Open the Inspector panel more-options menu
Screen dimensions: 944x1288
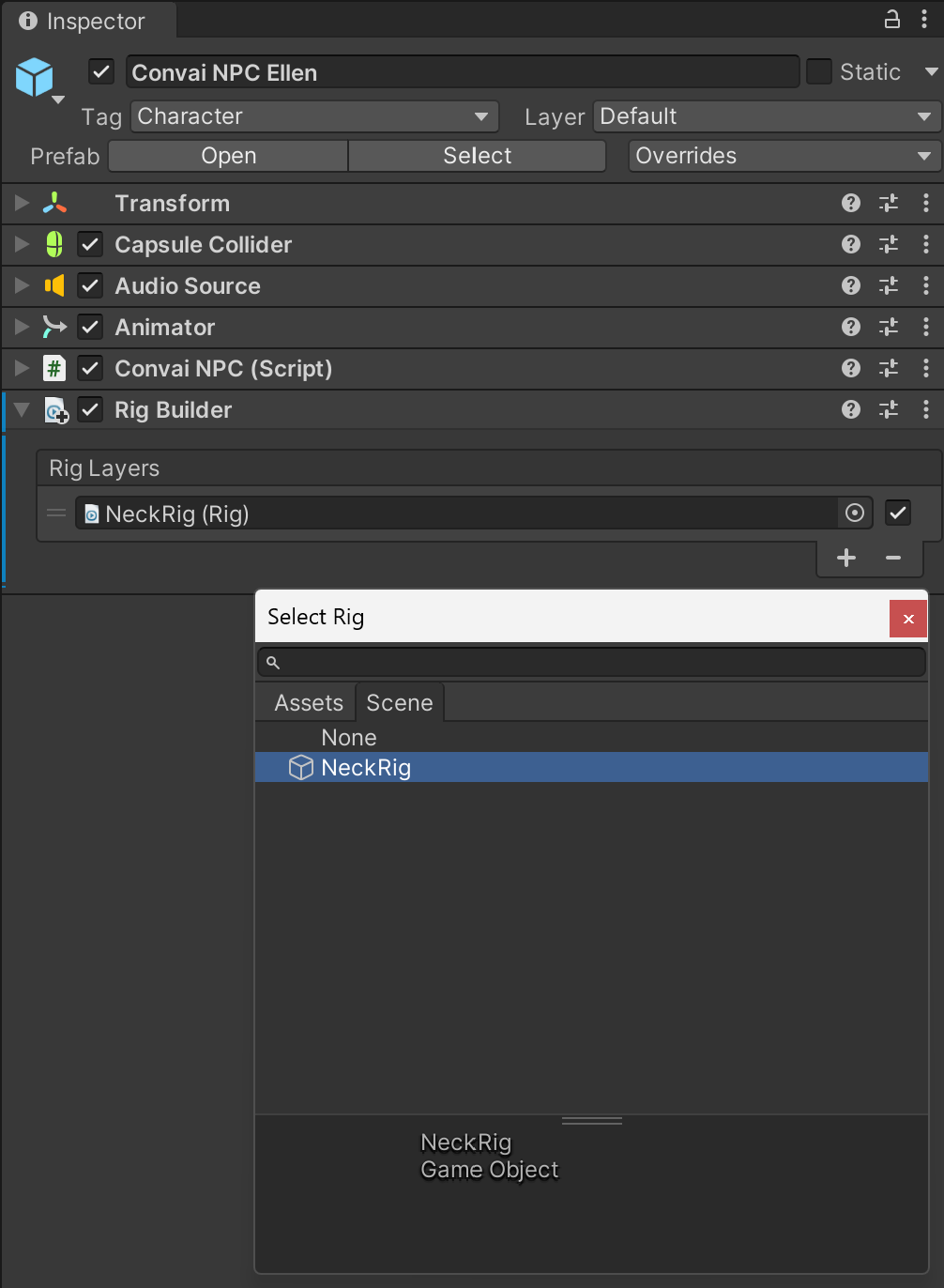click(924, 20)
